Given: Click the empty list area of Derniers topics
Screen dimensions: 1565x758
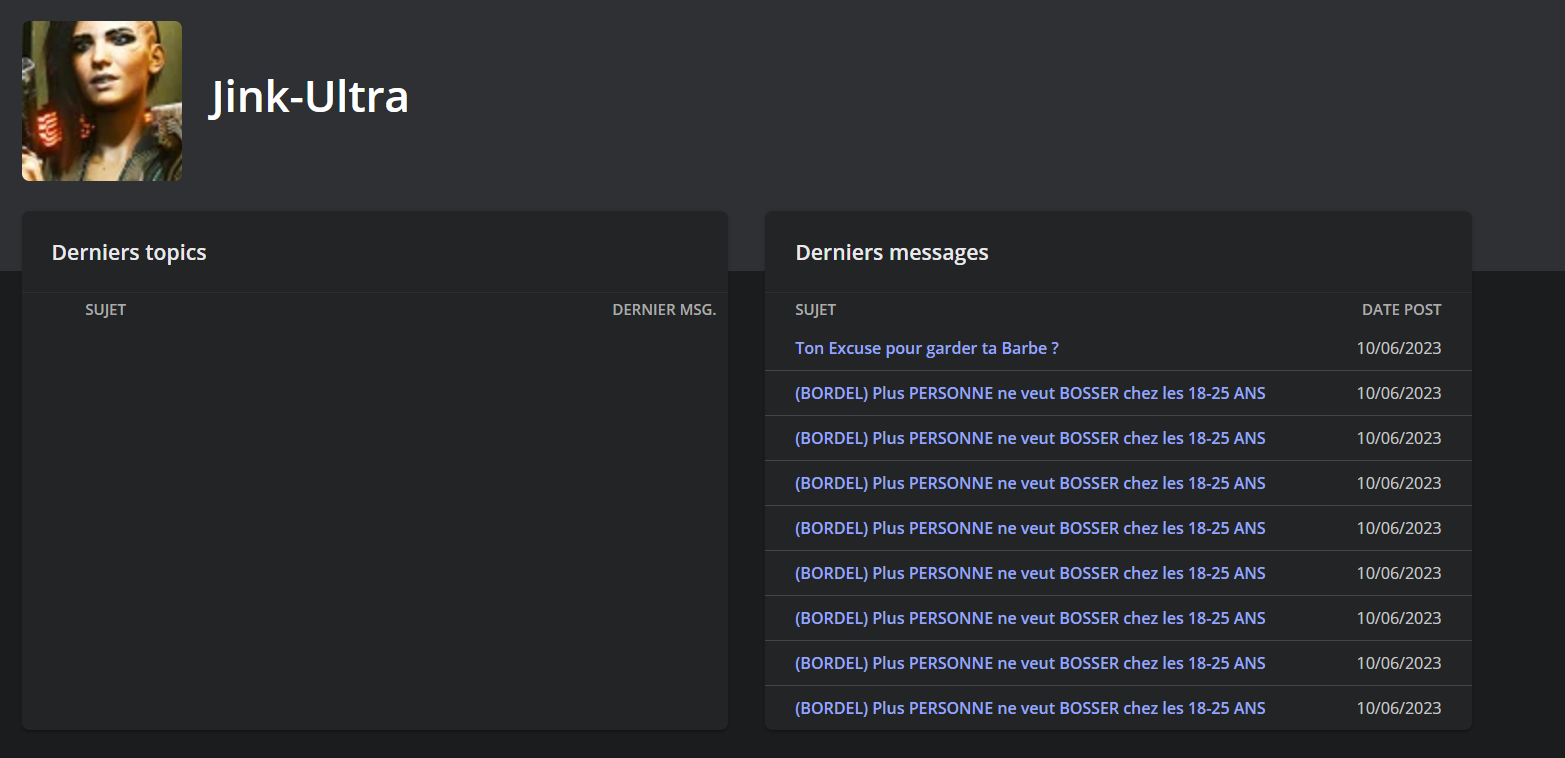Looking at the screenshot, I should [x=374, y=520].
